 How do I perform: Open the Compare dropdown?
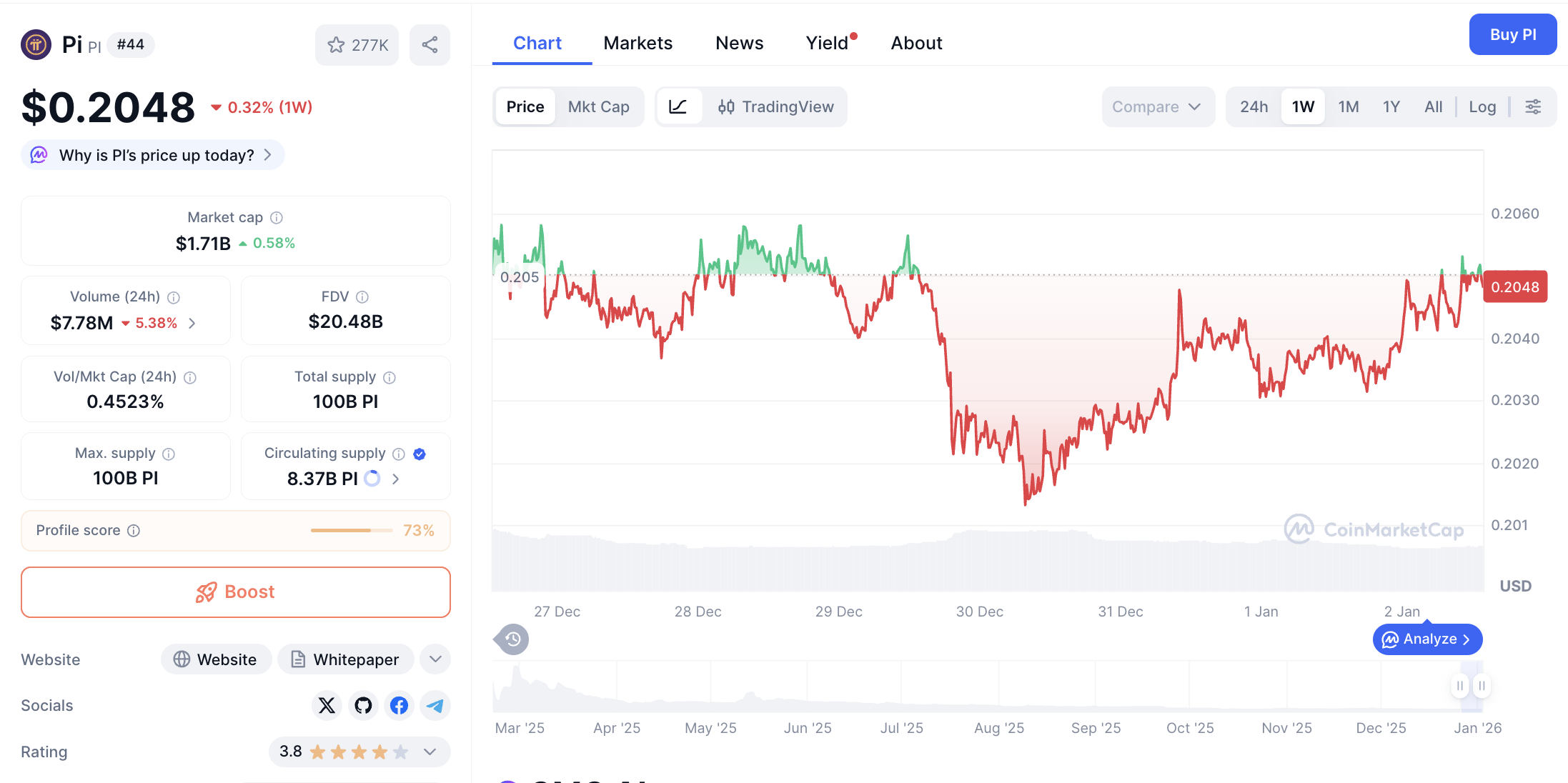(x=1157, y=106)
